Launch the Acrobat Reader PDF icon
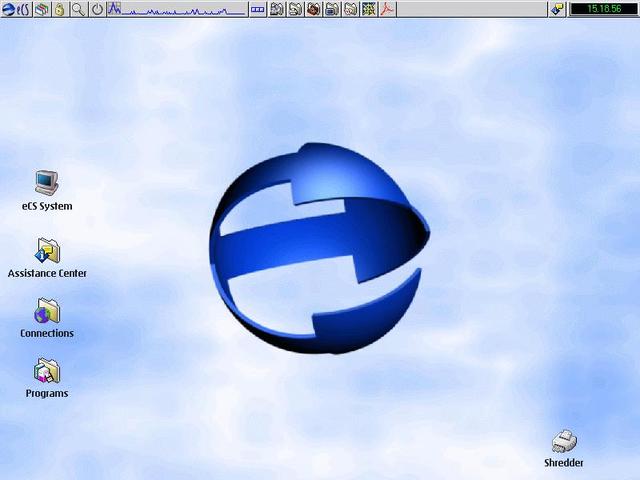 pos(387,9)
